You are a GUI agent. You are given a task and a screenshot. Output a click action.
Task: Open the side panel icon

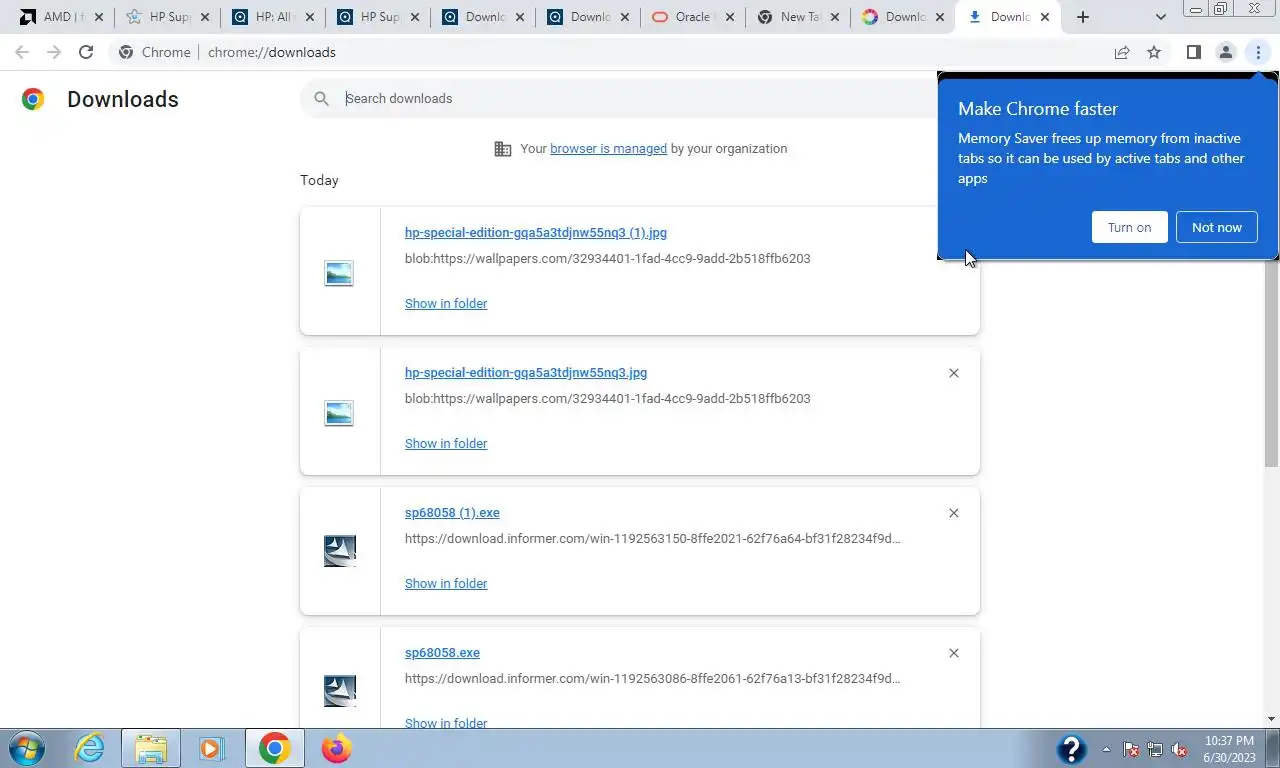pos(1193,52)
